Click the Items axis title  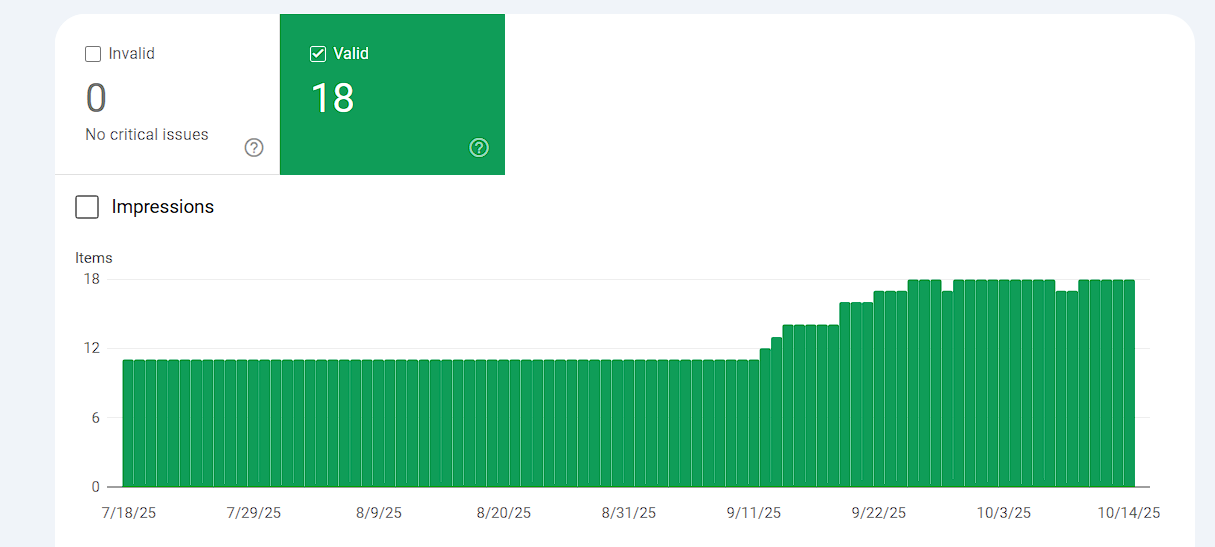[x=94, y=258]
